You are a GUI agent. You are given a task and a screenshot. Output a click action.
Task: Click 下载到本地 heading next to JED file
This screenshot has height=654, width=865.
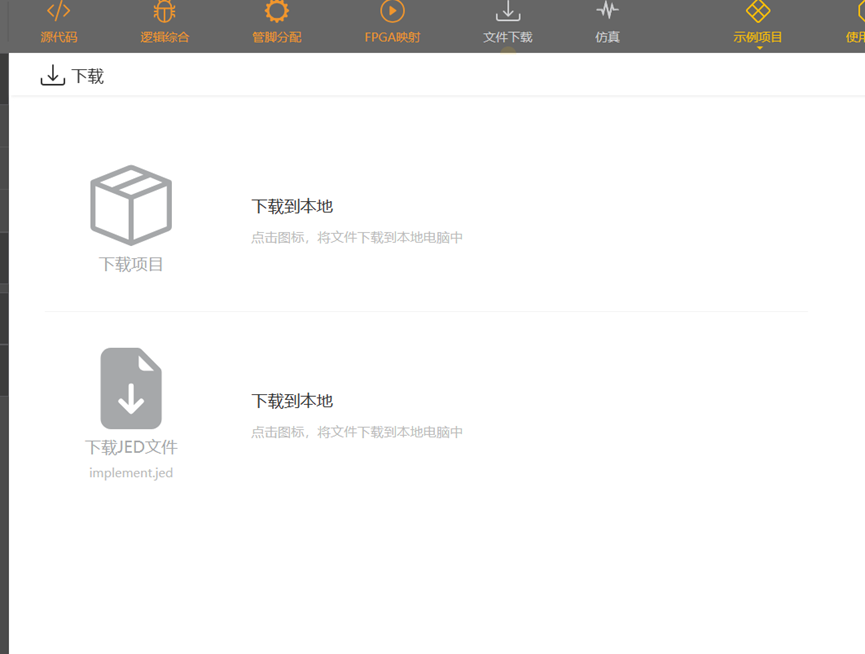tap(292, 401)
